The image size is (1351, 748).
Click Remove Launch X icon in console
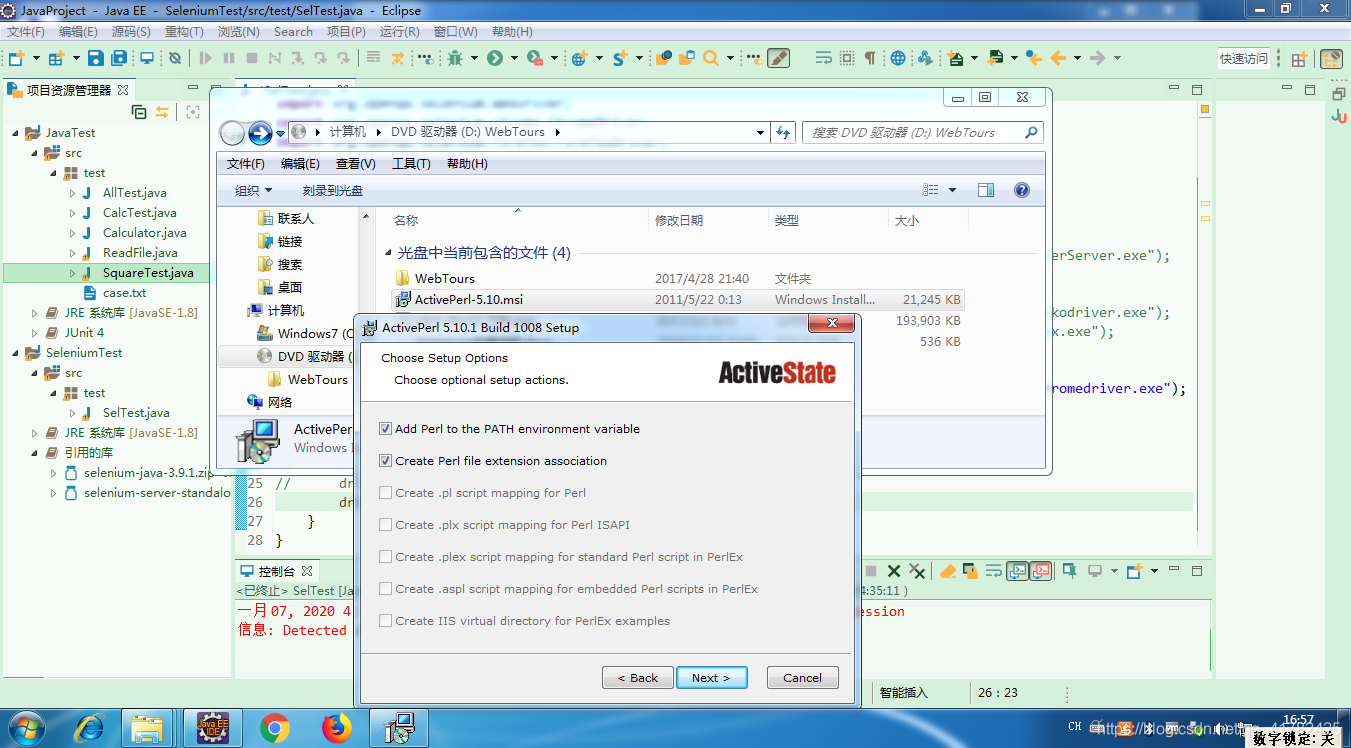tap(893, 571)
